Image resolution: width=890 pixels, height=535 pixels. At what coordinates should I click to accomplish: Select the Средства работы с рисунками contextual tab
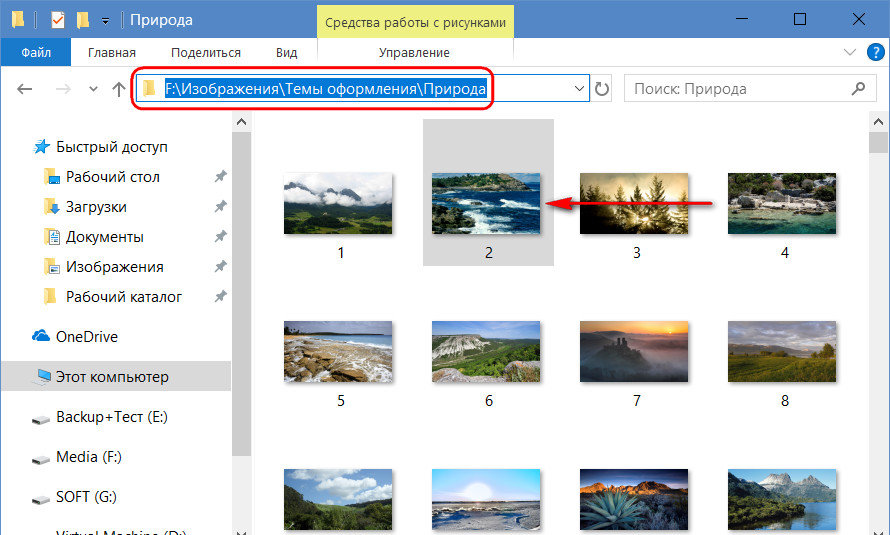coord(415,22)
